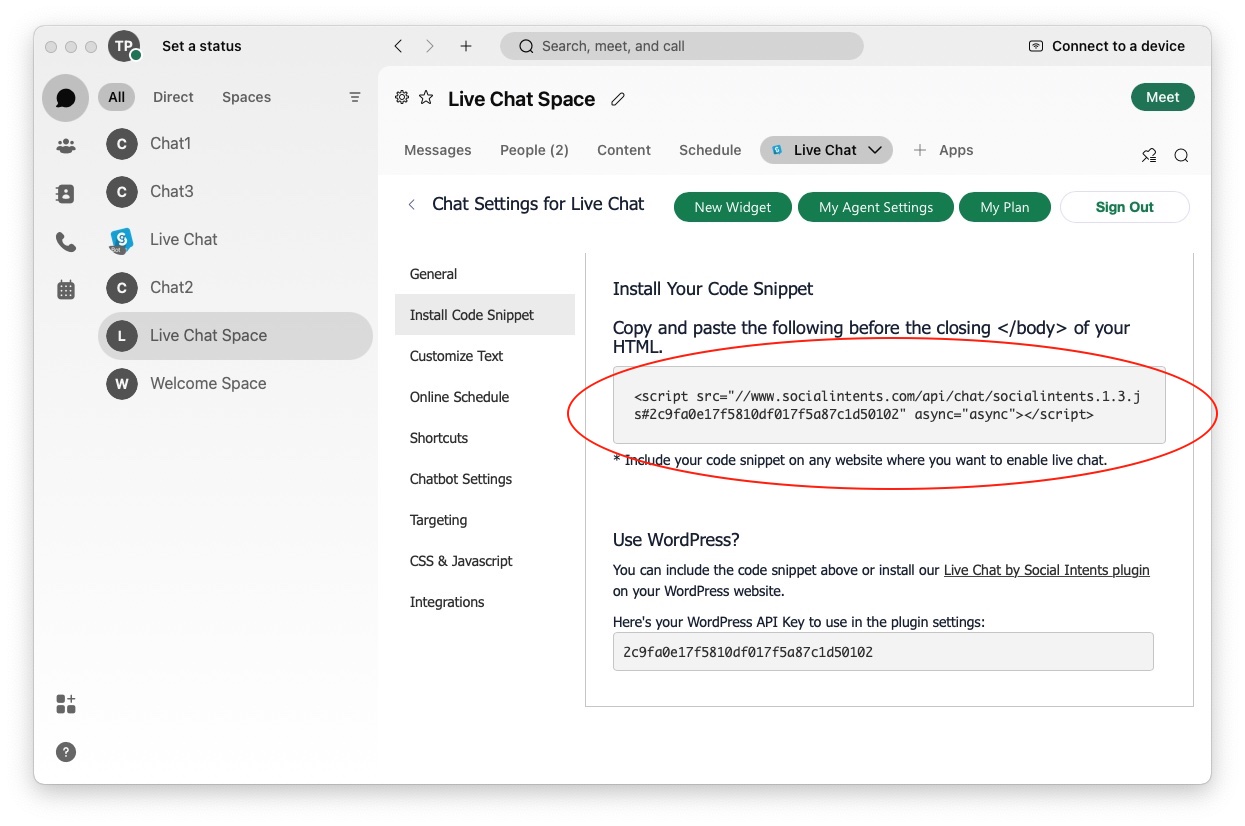Open Live Chat by Social Intents plugin link
The image size is (1245, 826).
1047,570
